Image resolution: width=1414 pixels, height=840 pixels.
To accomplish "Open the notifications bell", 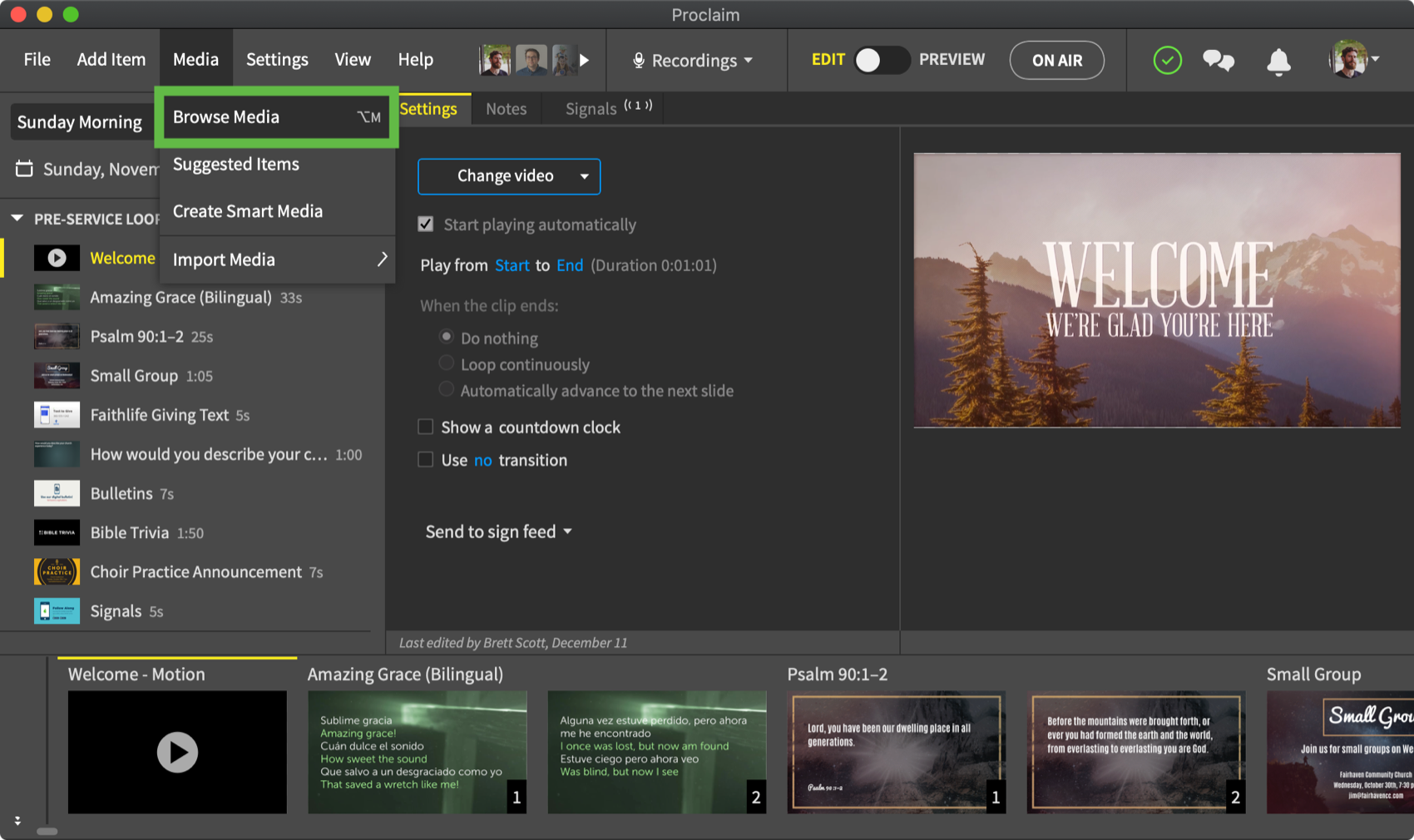I will [x=1278, y=61].
